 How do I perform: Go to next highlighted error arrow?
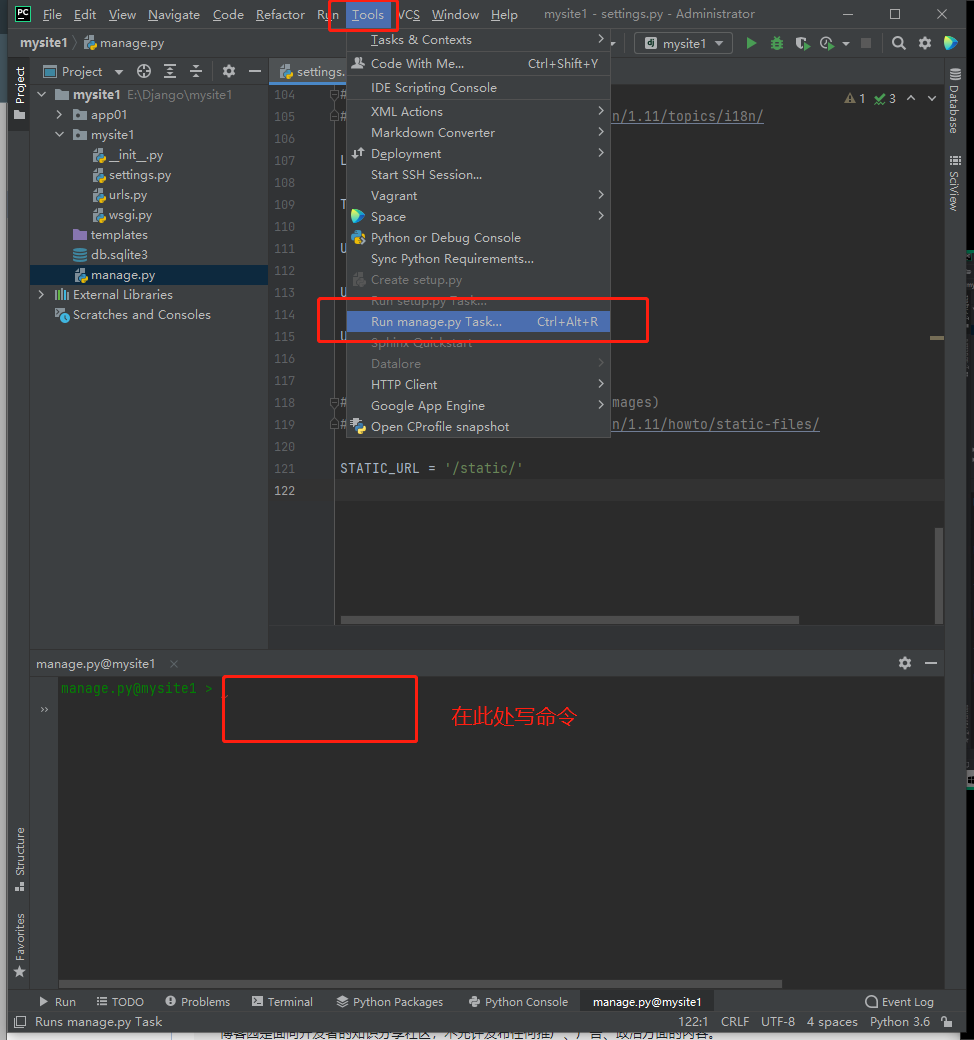[x=932, y=98]
